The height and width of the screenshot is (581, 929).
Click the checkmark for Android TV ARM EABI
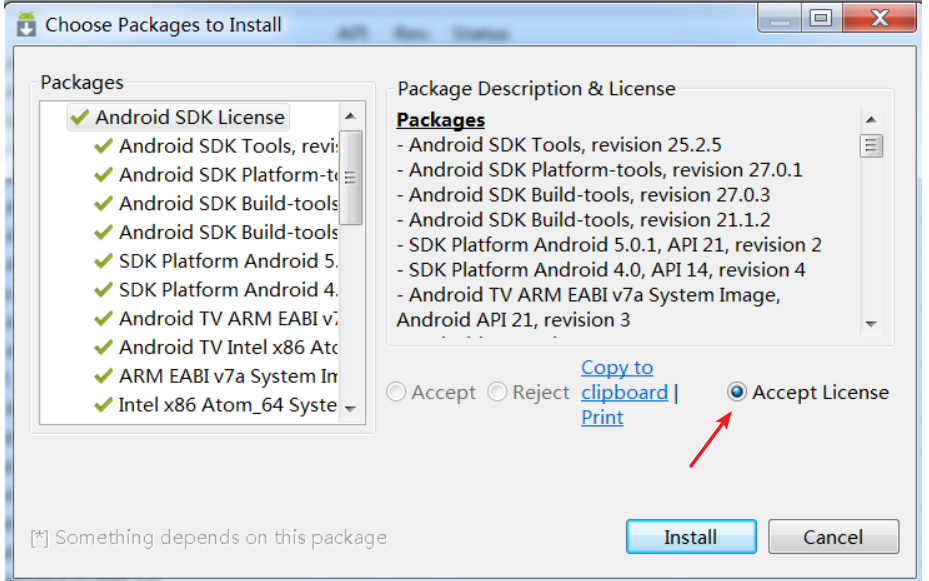(x=104, y=318)
